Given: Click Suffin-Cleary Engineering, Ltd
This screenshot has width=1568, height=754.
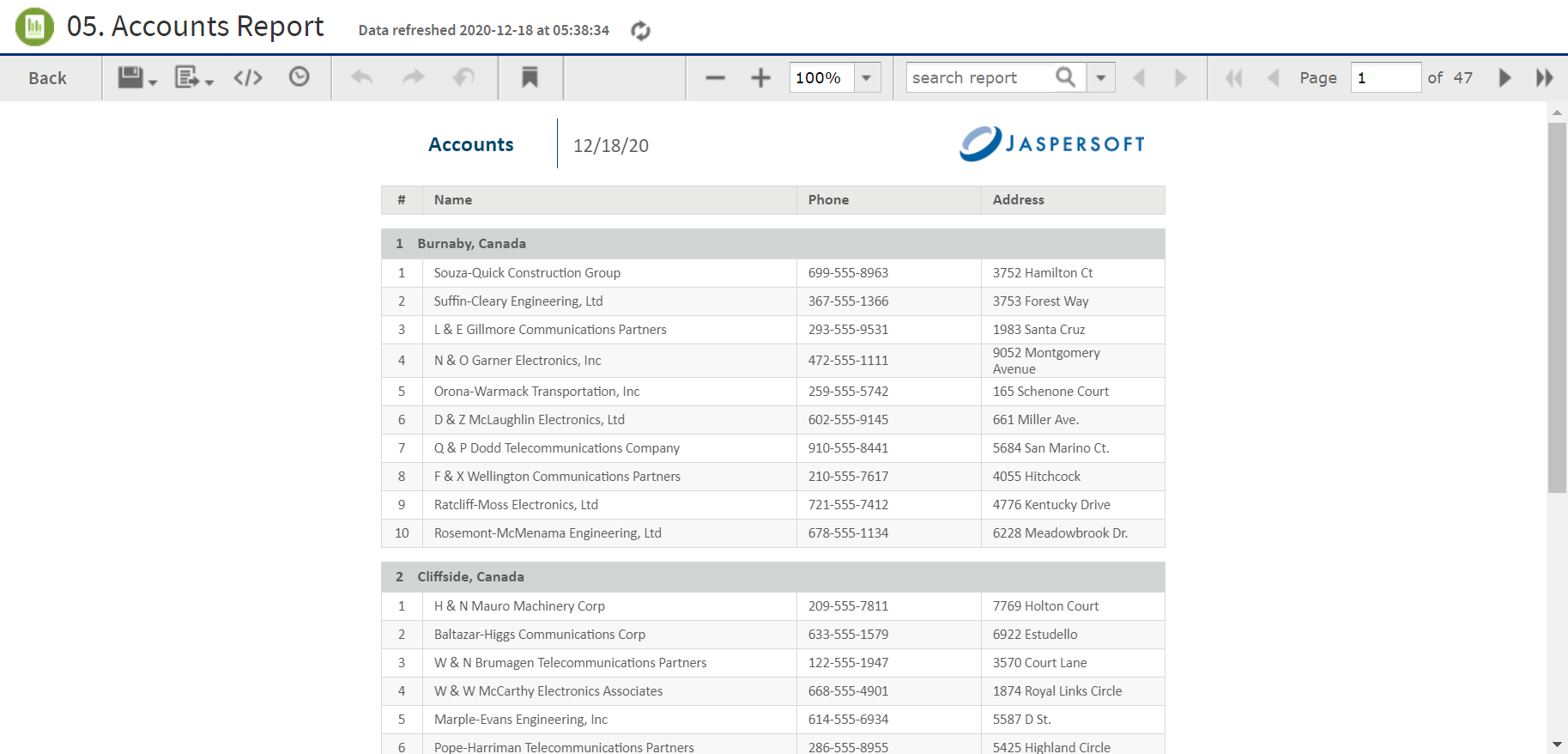Looking at the screenshot, I should tap(518, 301).
